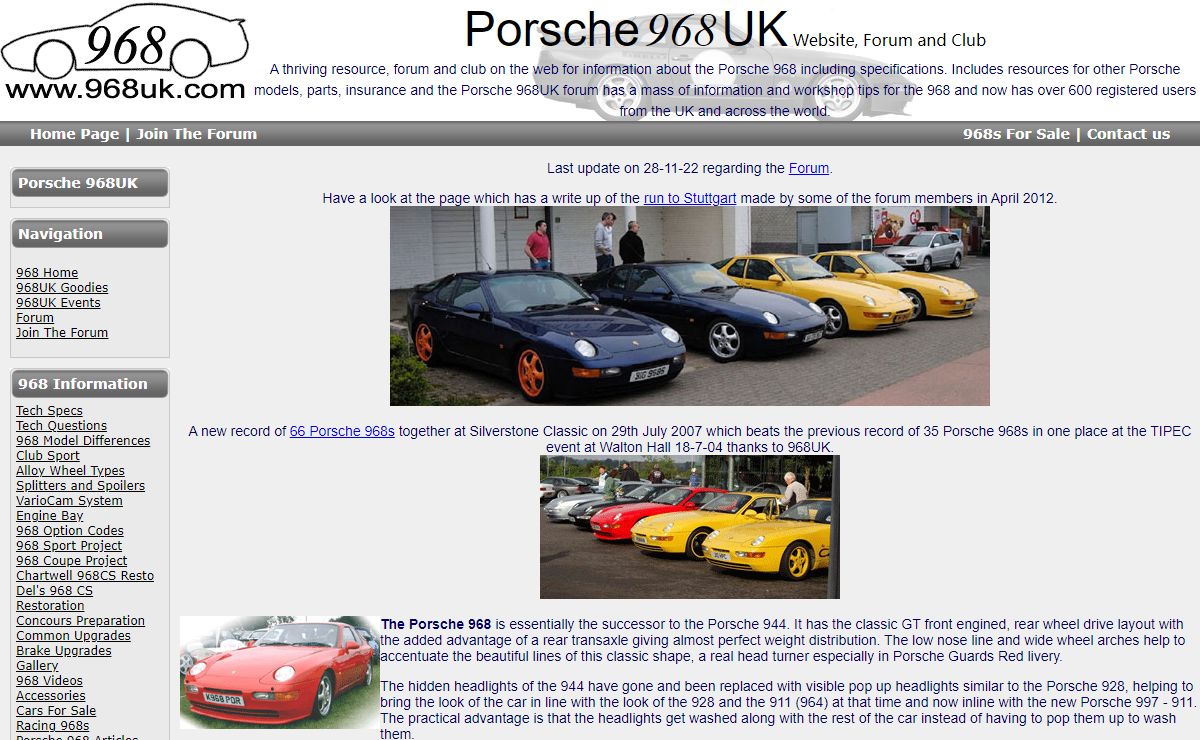The width and height of the screenshot is (1200, 740).
Task: Open 968UK Goodies in sidebar
Action: [62, 288]
